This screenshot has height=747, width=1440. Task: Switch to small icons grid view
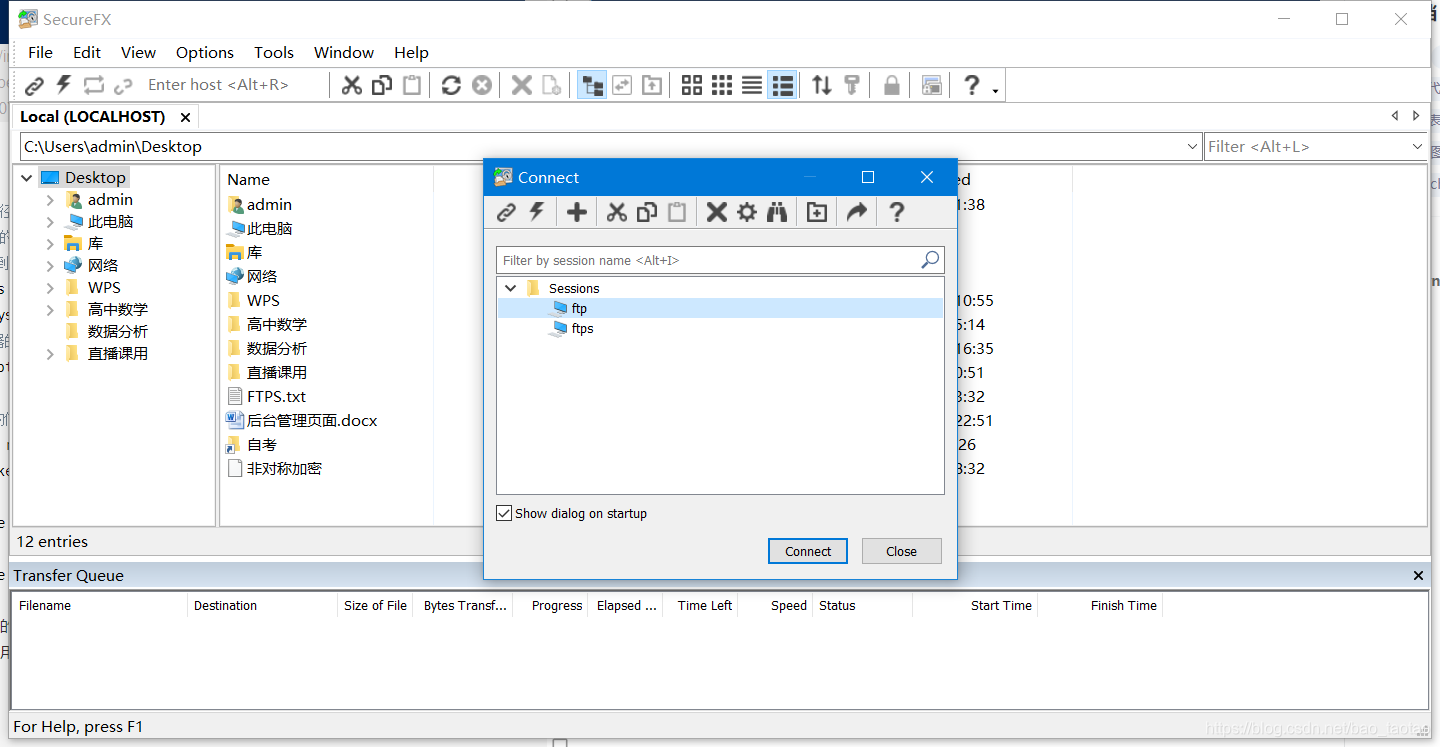tap(722, 85)
